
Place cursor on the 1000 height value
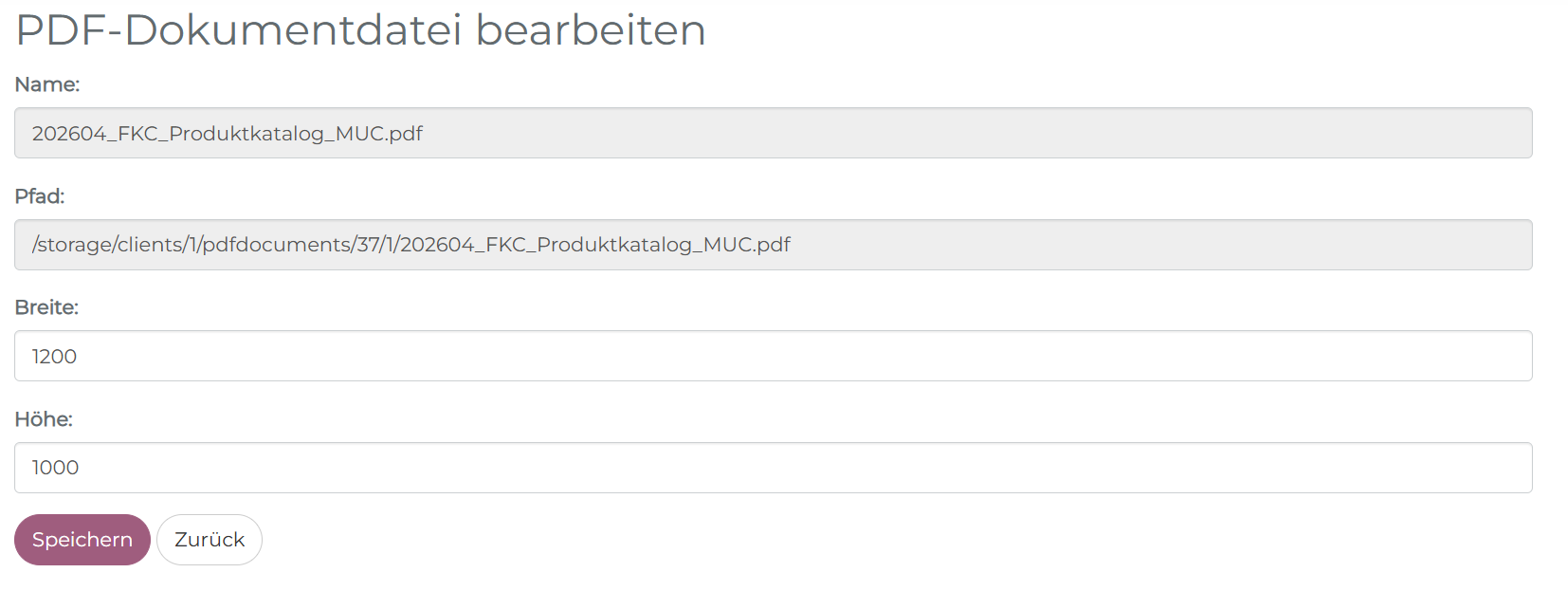[55, 468]
